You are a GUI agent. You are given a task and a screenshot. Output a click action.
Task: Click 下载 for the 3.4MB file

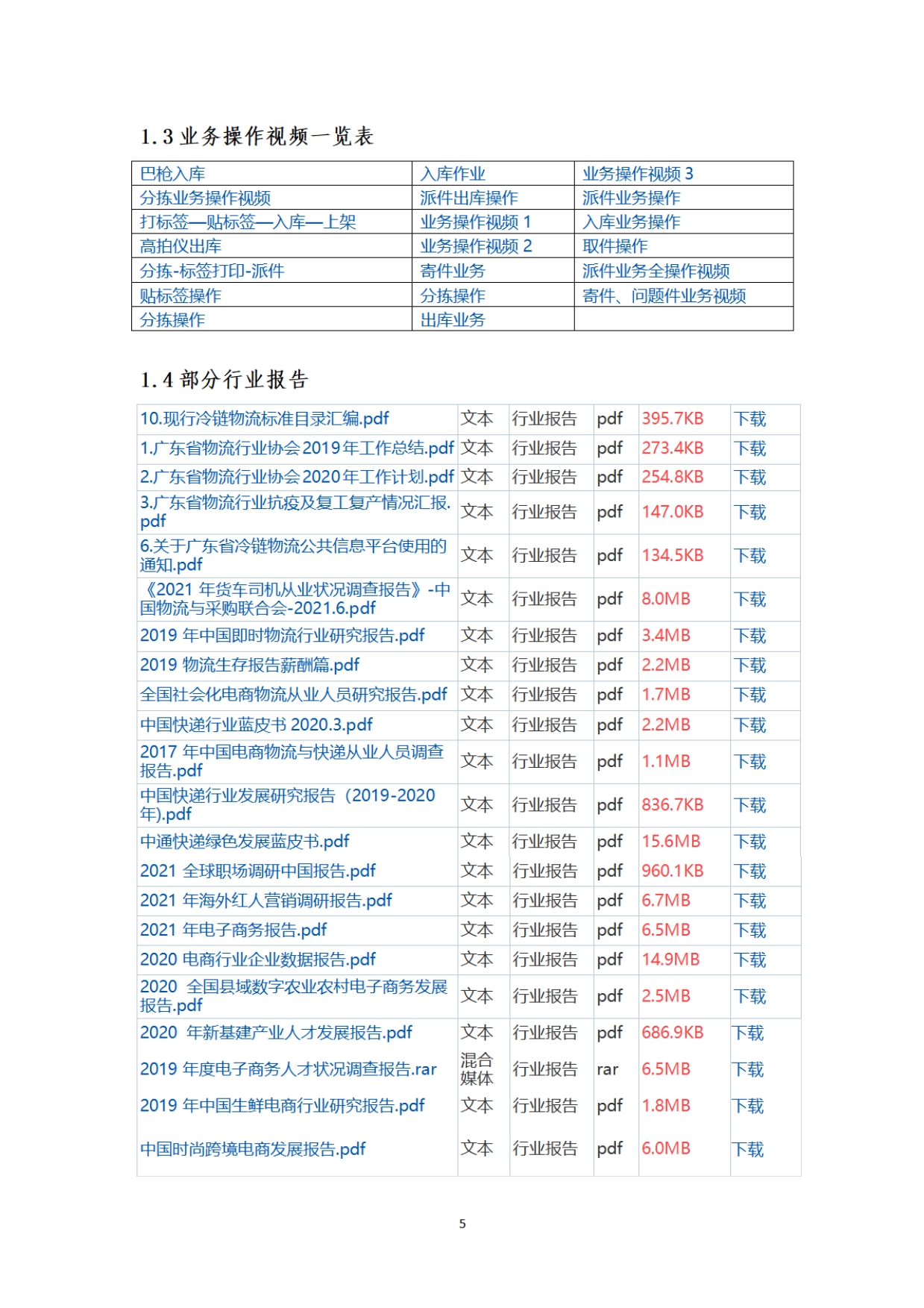point(749,635)
